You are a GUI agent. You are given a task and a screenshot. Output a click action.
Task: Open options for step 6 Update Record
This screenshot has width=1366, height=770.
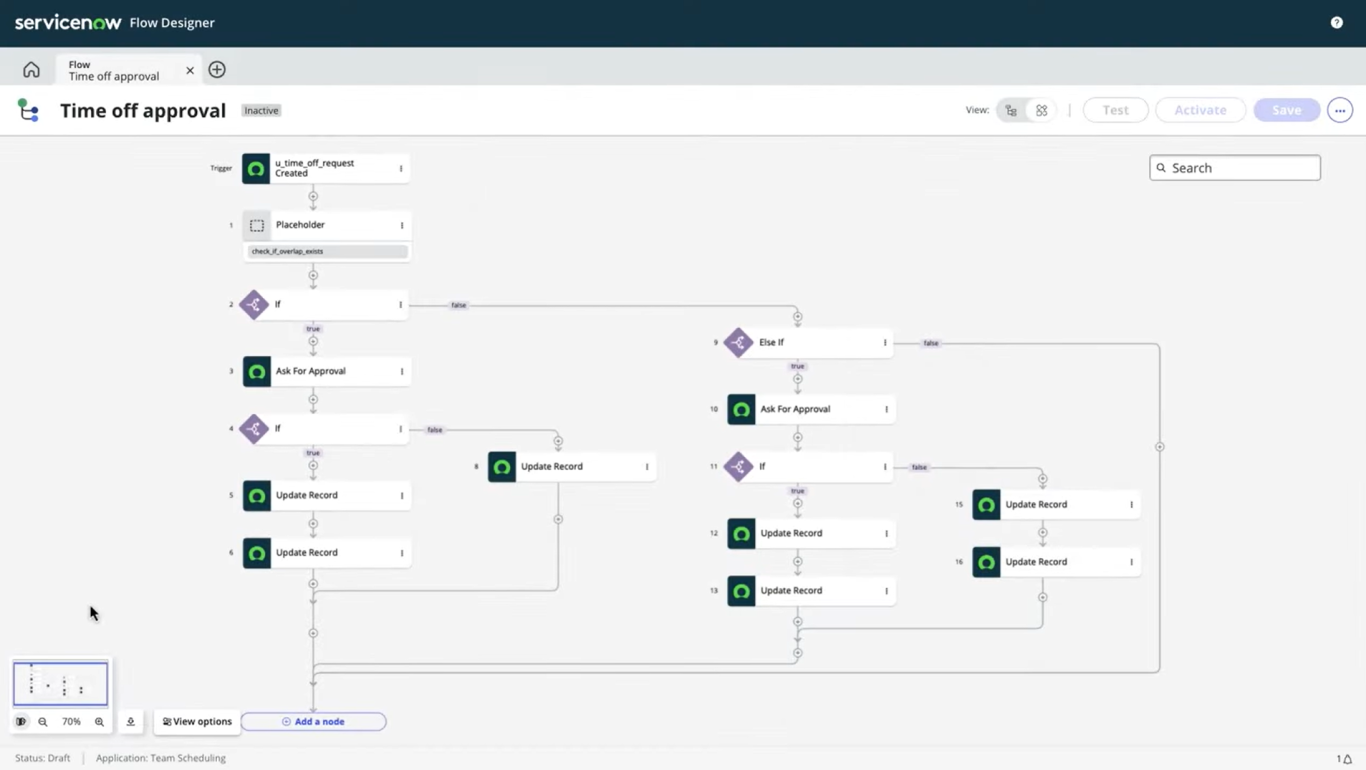[x=402, y=553]
